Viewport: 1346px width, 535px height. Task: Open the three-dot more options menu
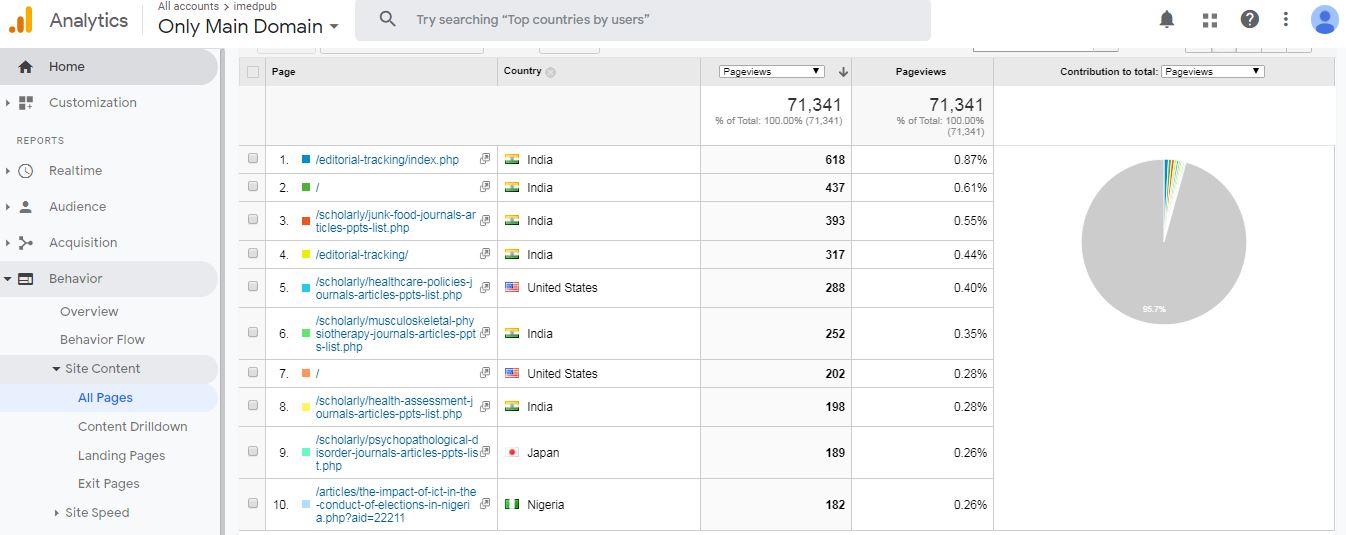tap(1286, 20)
